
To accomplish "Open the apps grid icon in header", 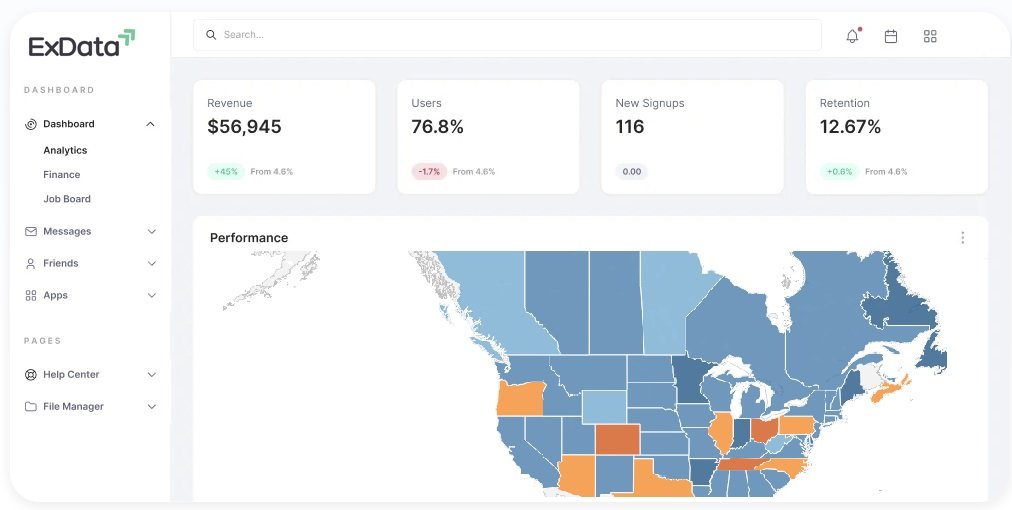I will [x=930, y=36].
